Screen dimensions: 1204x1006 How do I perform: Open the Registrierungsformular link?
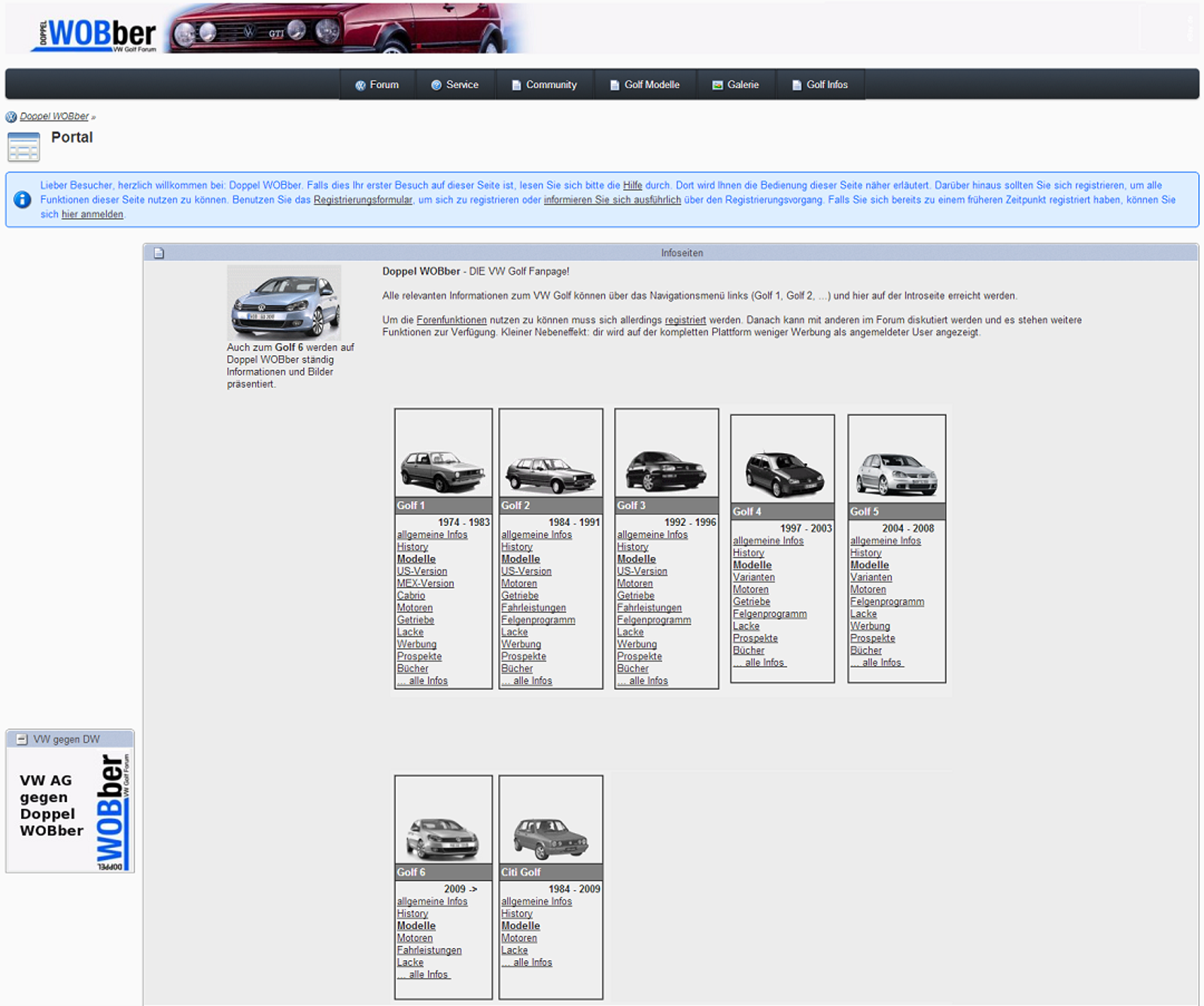tap(363, 199)
